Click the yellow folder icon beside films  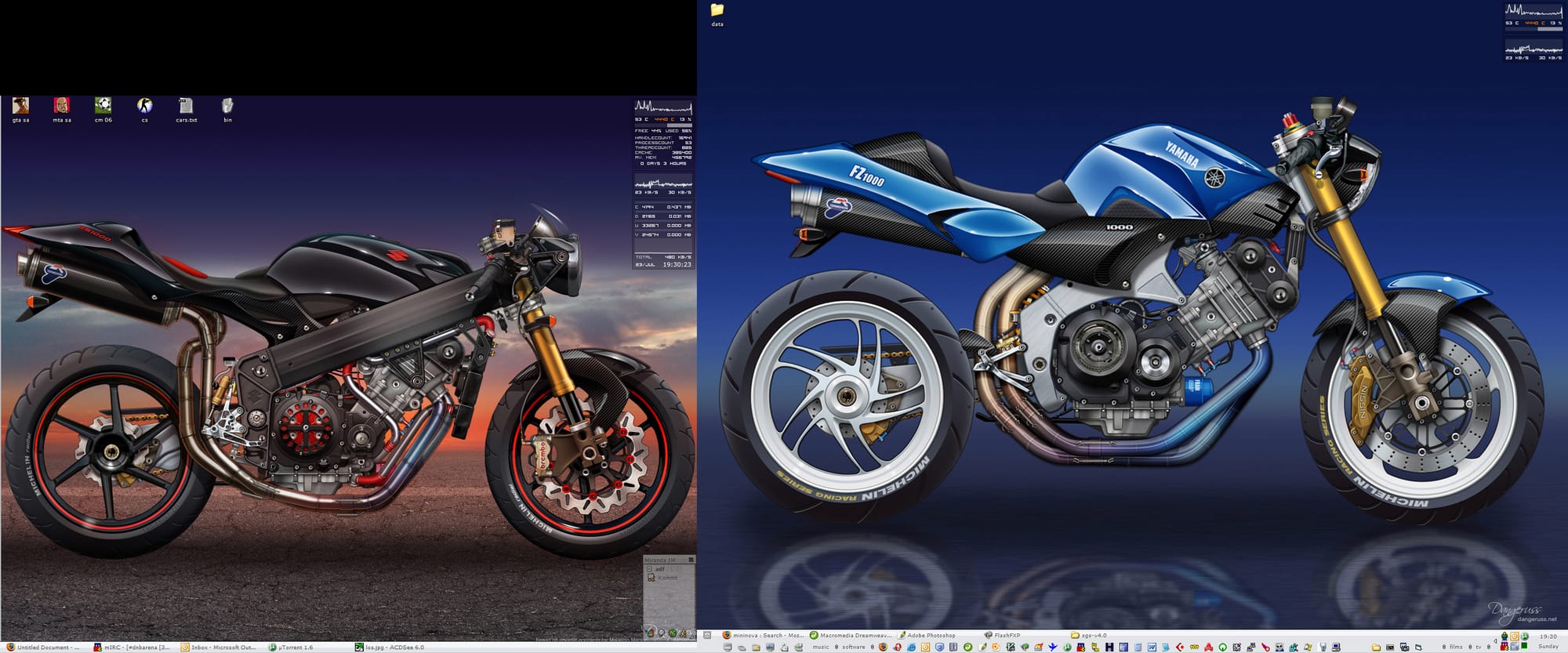(x=1376, y=647)
